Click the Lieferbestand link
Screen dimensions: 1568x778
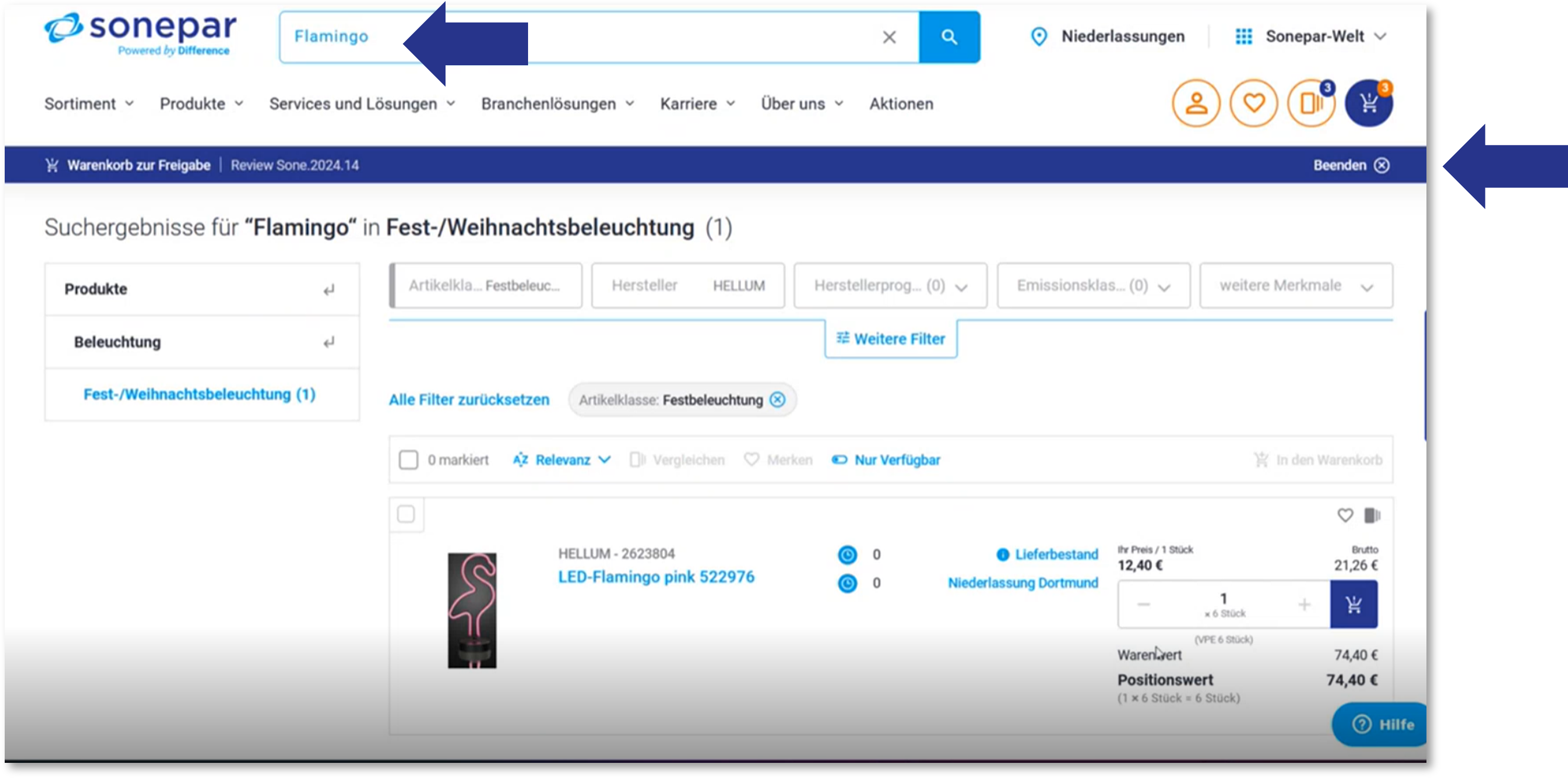pos(1056,554)
